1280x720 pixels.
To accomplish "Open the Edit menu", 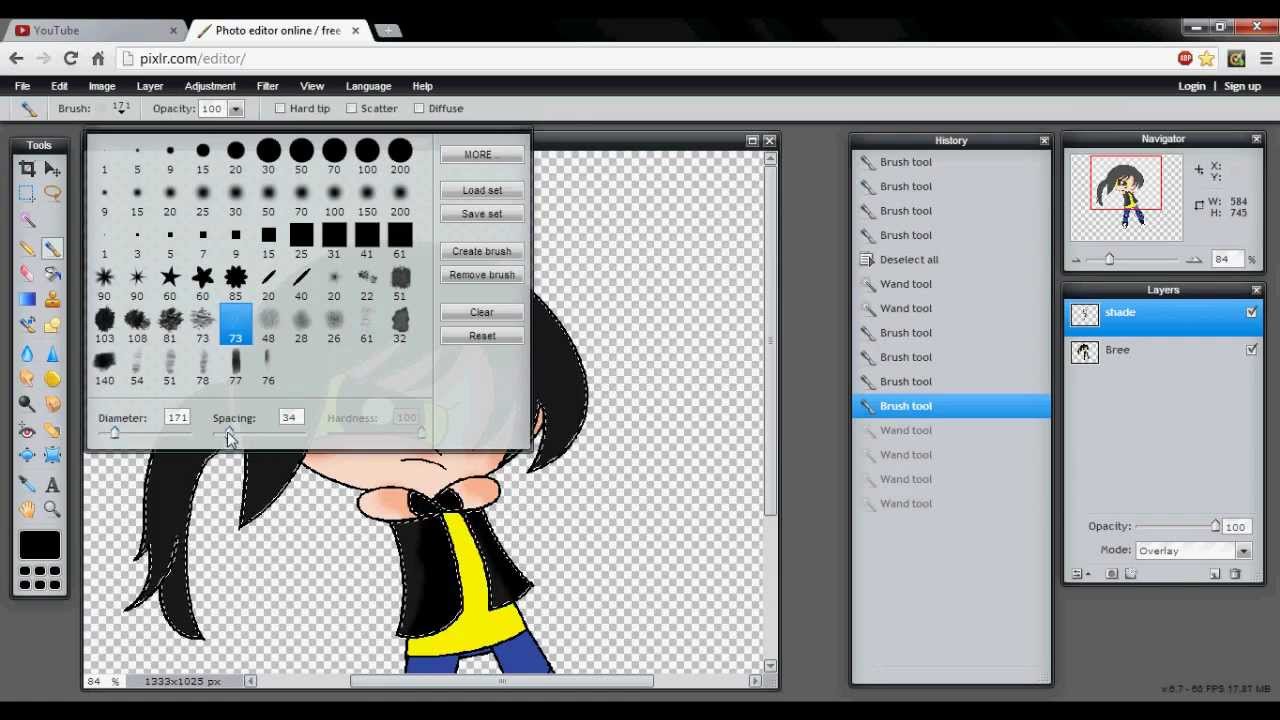I will click(59, 86).
